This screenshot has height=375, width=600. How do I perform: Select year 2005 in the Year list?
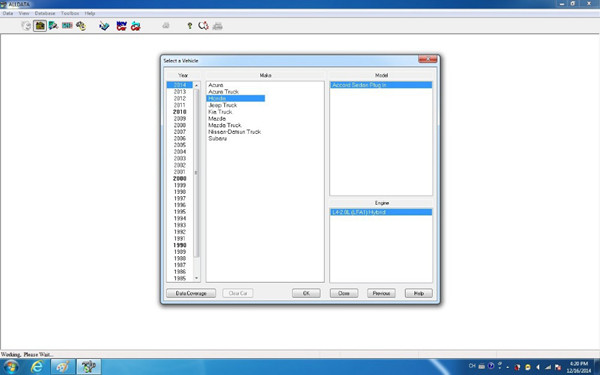(180, 145)
